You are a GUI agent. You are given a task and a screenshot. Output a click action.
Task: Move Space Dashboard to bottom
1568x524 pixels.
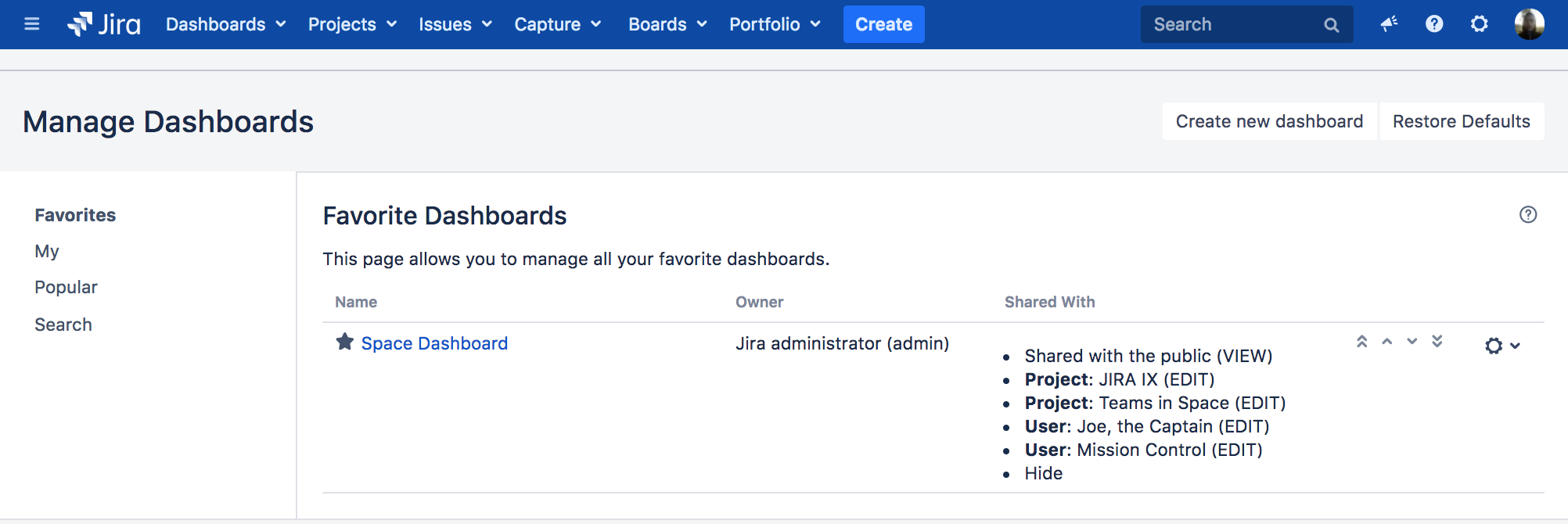coord(1437,341)
